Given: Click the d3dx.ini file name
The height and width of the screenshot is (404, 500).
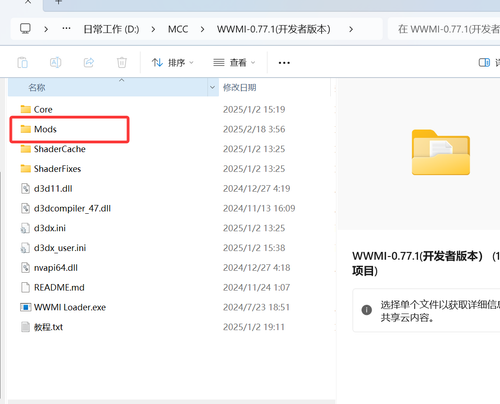Looking at the screenshot, I should [x=50, y=228].
